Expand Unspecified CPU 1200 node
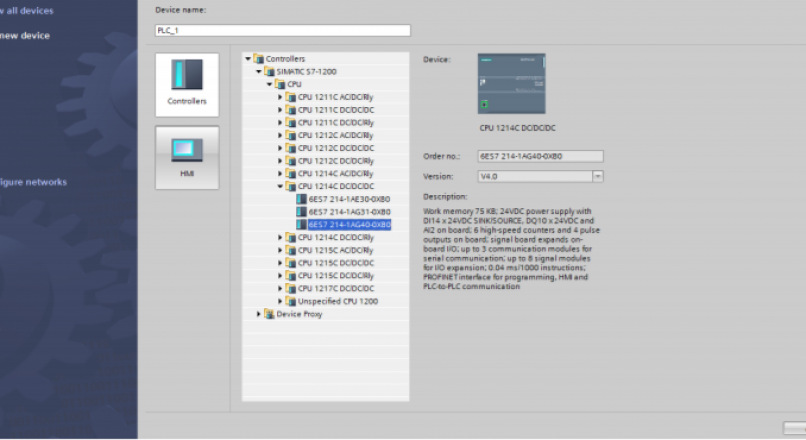The width and height of the screenshot is (806, 440). click(x=280, y=301)
